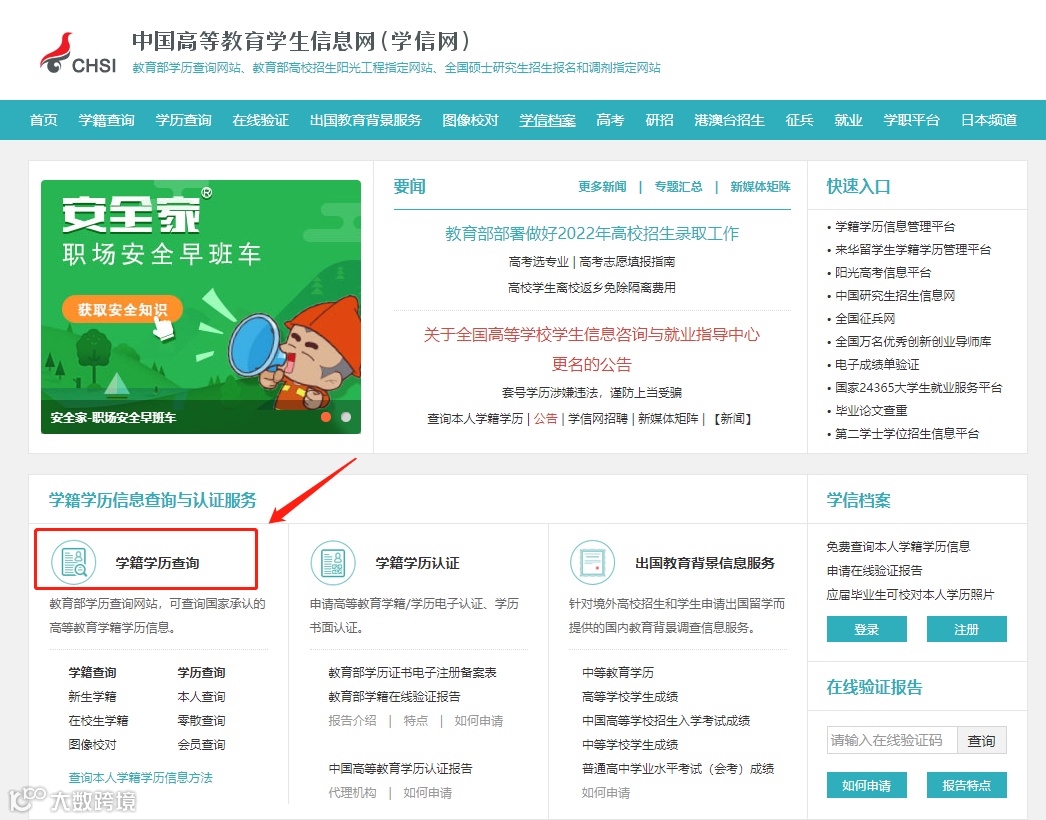Open 高校学生离校返乡免除隔离费用 link
The width and height of the screenshot is (1046, 820).
click(592, 288)
